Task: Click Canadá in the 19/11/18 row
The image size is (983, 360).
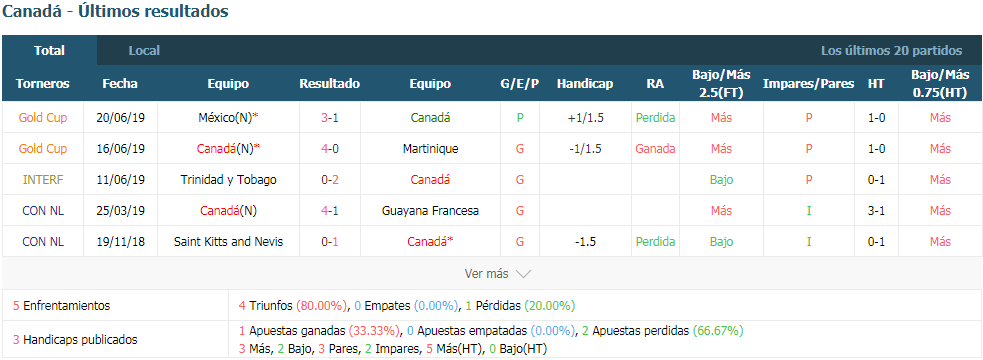Action: 430,241
